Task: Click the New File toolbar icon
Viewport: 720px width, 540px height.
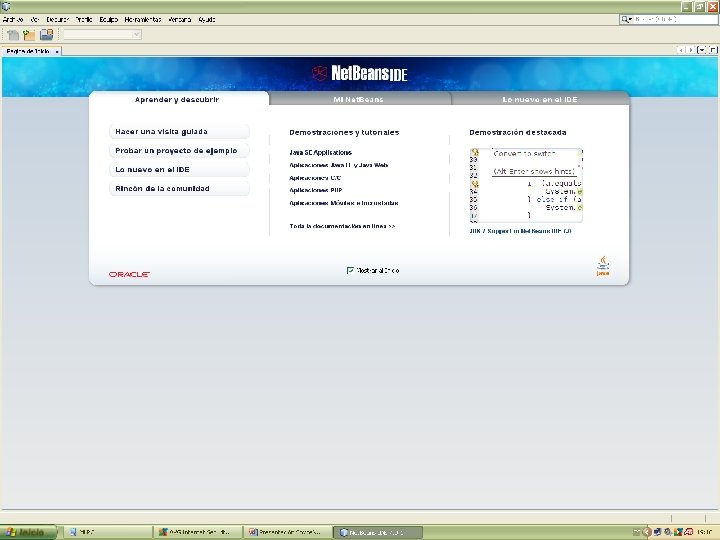Action: click(13, 34)
